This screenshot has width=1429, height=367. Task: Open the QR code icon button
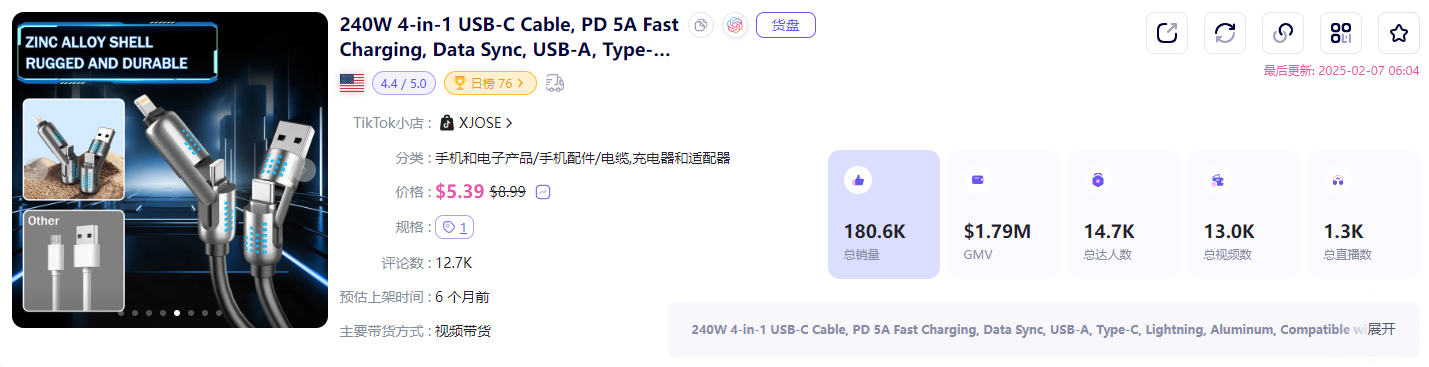tap(1341, 33)
